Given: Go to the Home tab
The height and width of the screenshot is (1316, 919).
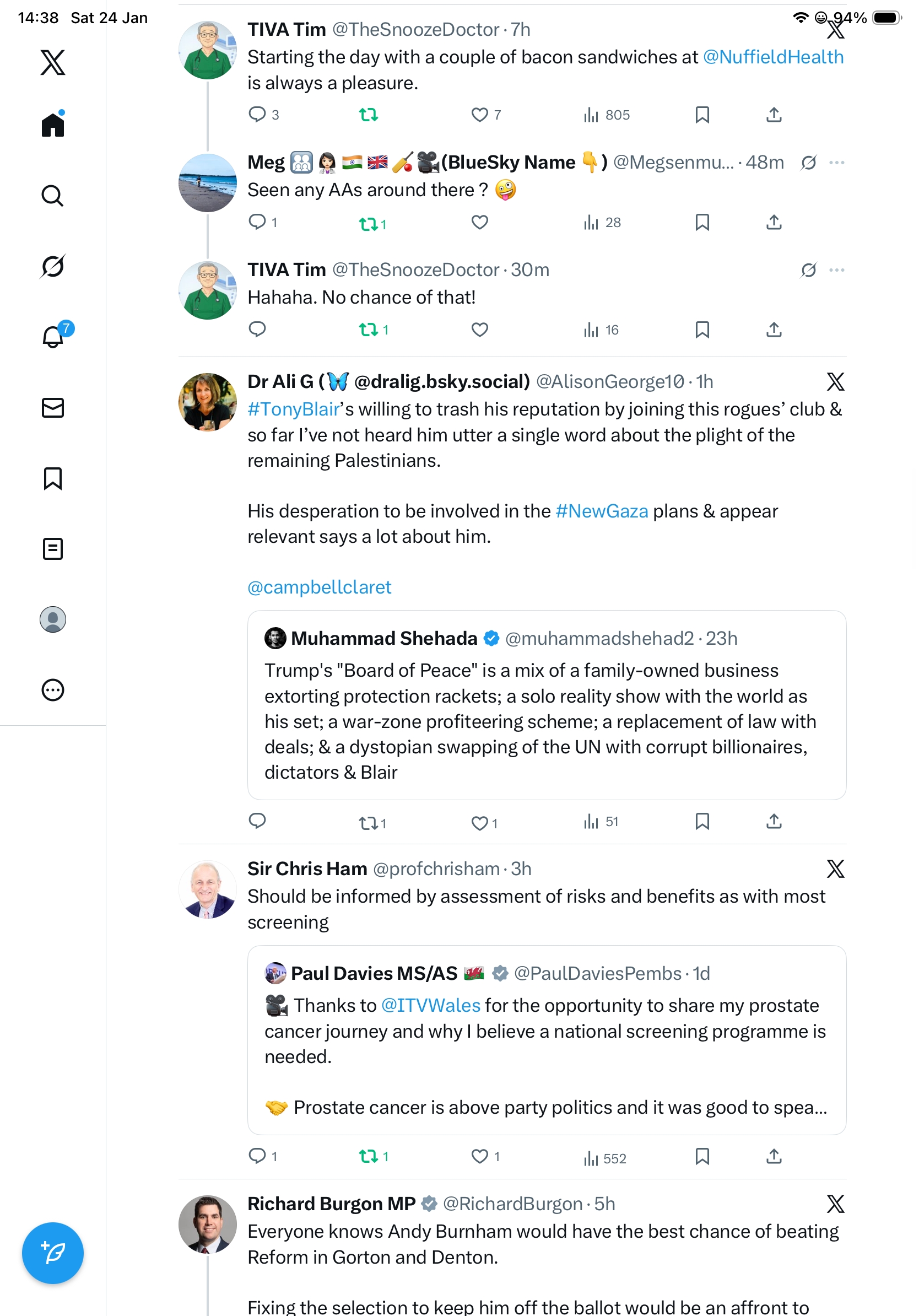Looking at the screenshot, I should (52, 125).
